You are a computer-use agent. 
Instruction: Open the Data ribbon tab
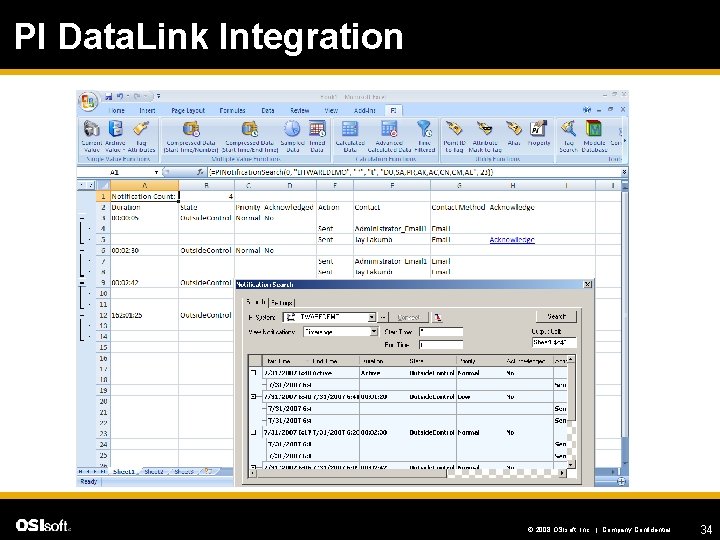pyautogui.click(x=268, y=111)
